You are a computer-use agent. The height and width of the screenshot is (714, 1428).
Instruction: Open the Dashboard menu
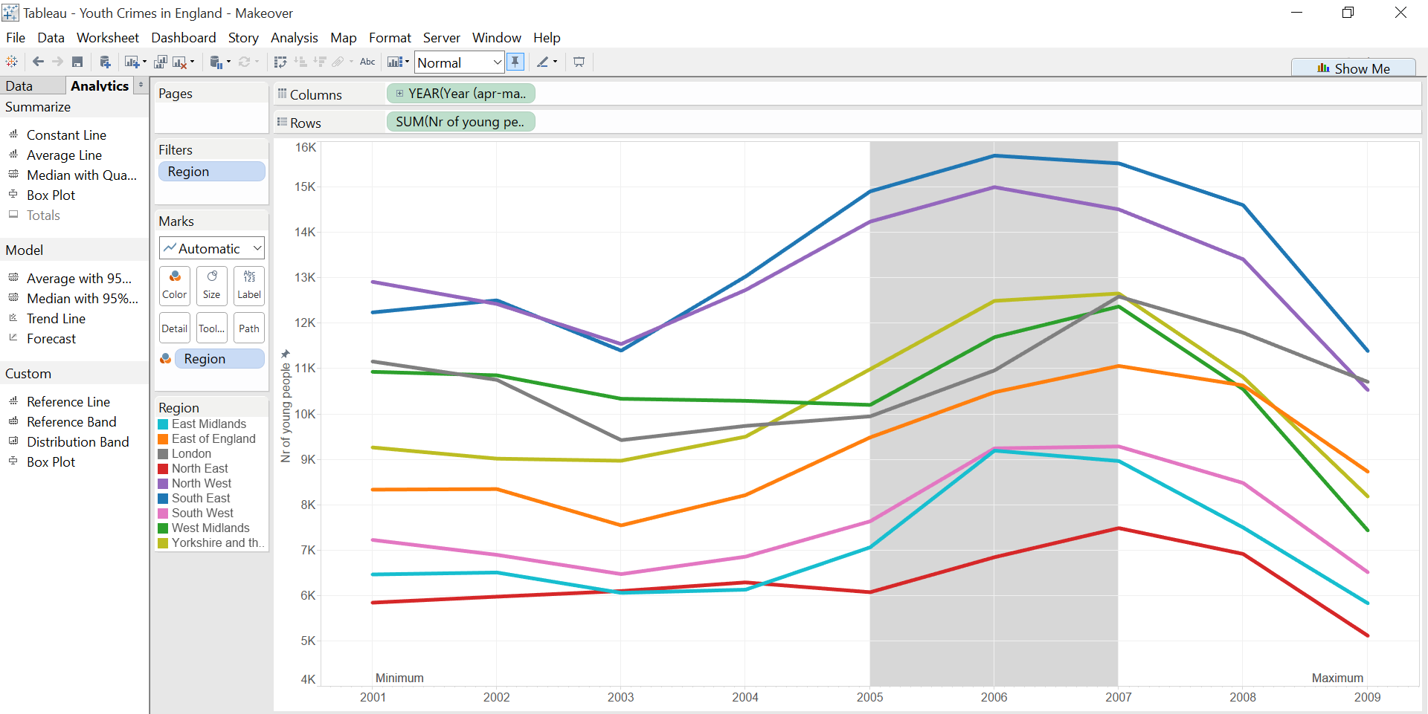183,37
